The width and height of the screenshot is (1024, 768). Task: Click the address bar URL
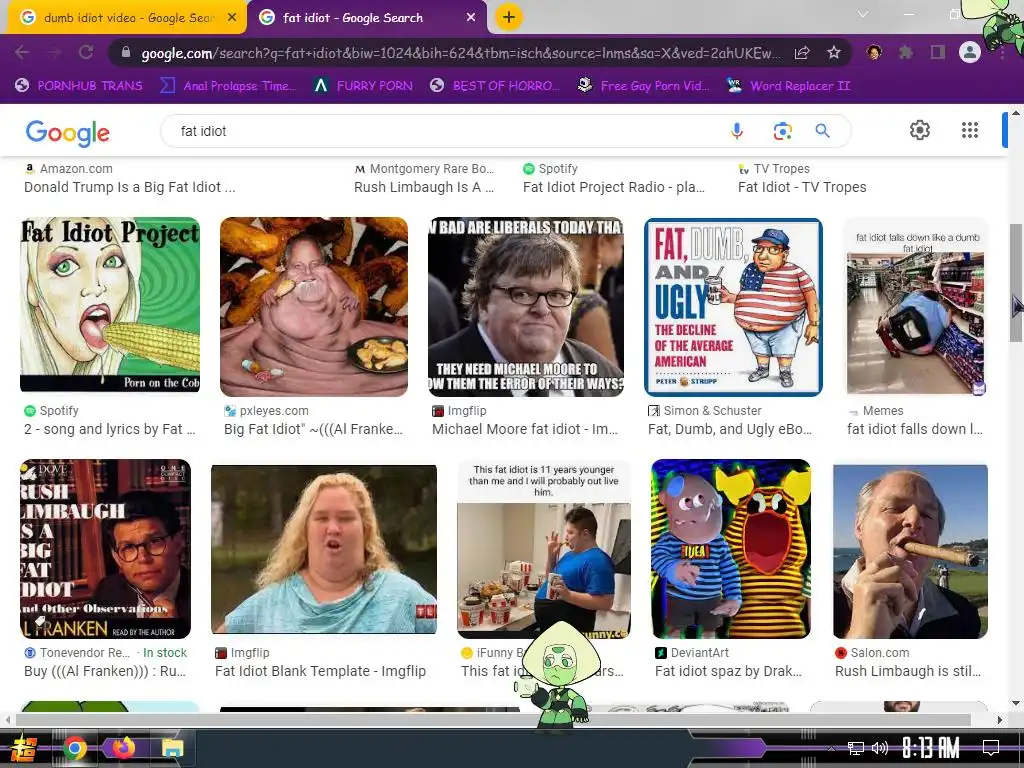460,53
